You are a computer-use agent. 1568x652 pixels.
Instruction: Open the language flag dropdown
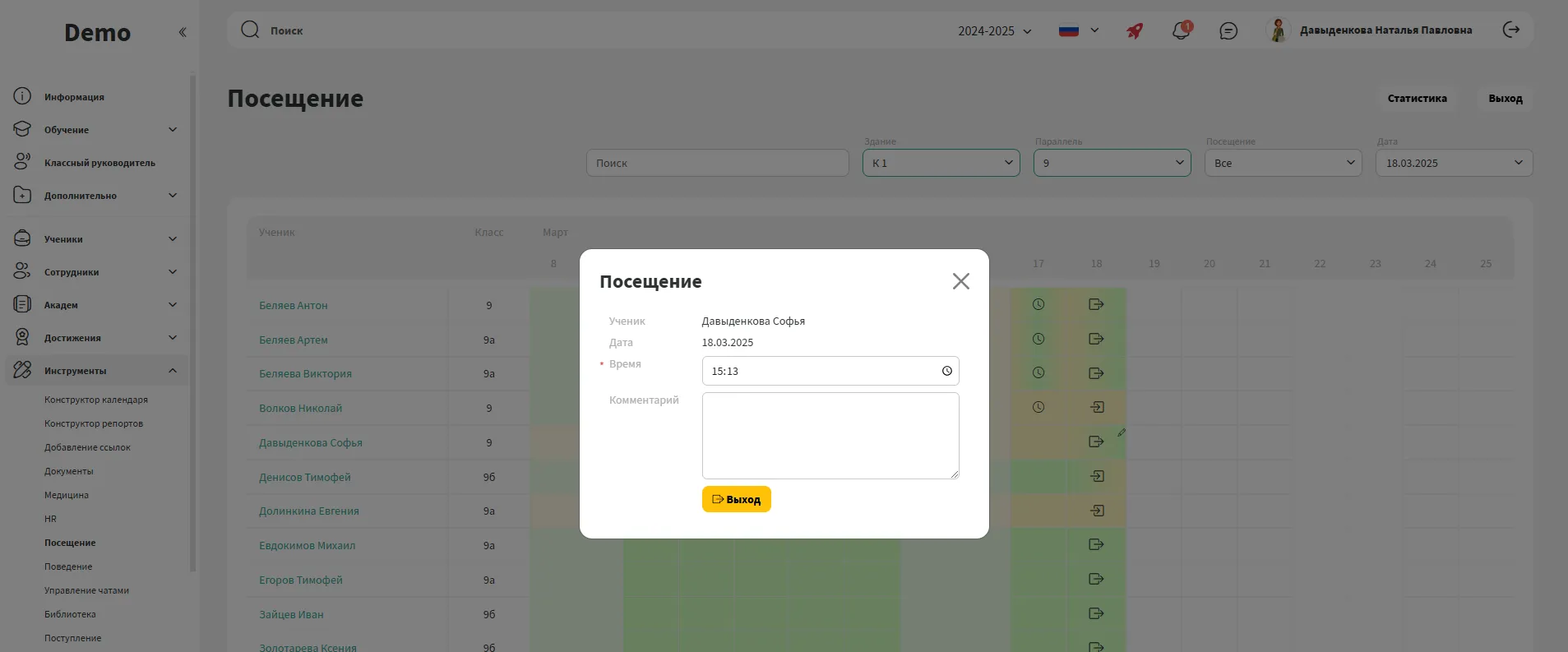tap(1078, 31)
